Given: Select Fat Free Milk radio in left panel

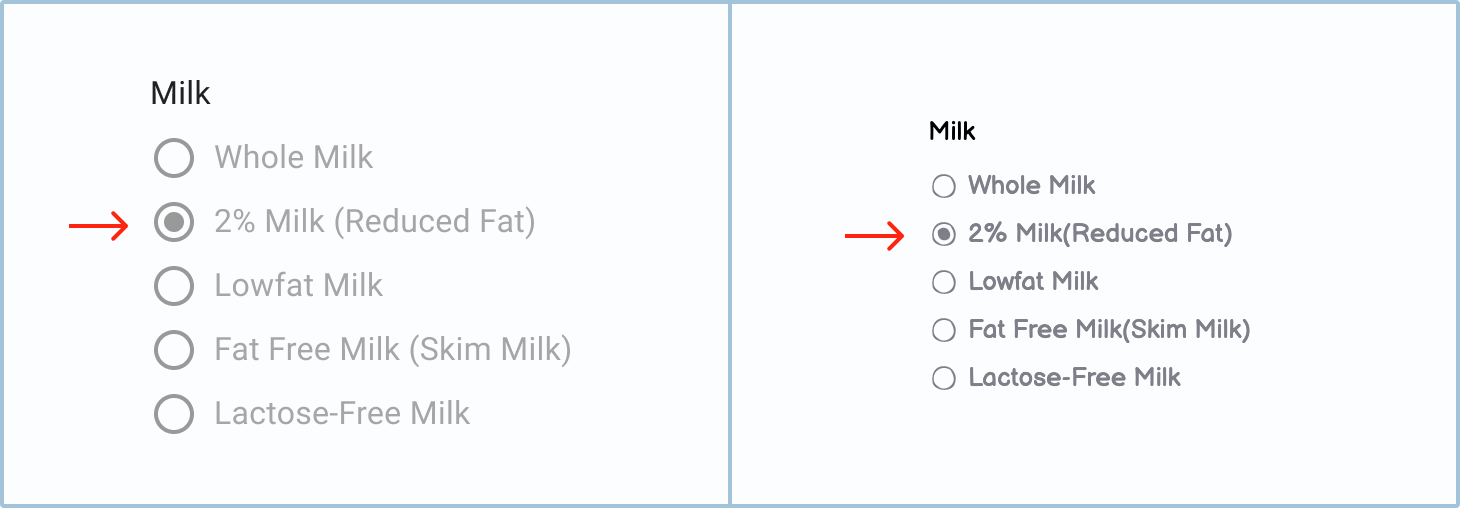Looking at the screenshot, I should 174,350.
